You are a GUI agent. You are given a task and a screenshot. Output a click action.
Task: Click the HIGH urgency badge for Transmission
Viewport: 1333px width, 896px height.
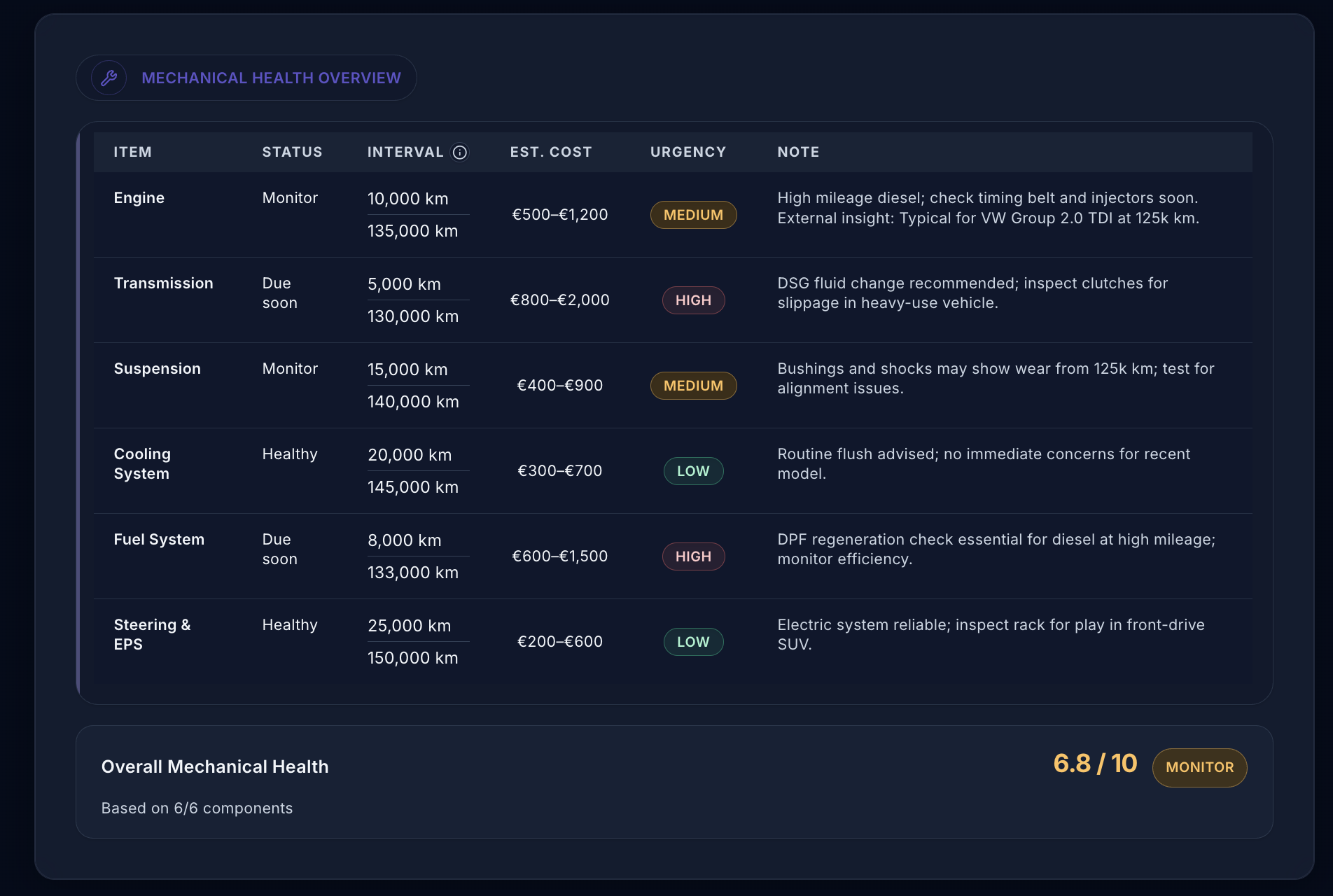[693, 300]
